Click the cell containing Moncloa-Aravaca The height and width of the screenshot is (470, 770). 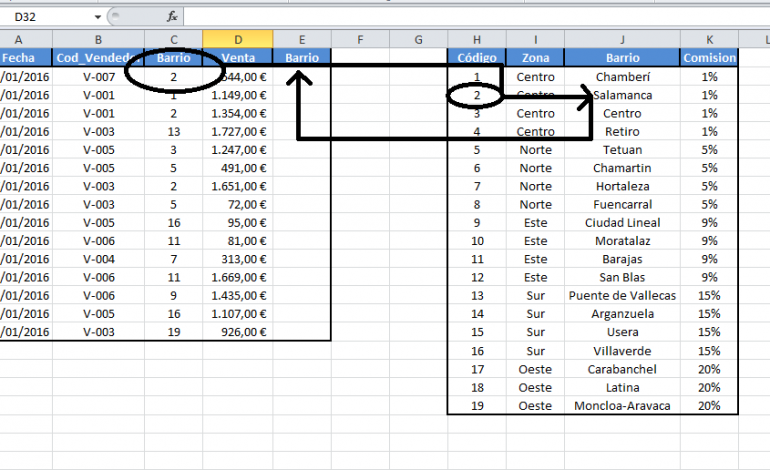tap(622, 406)
